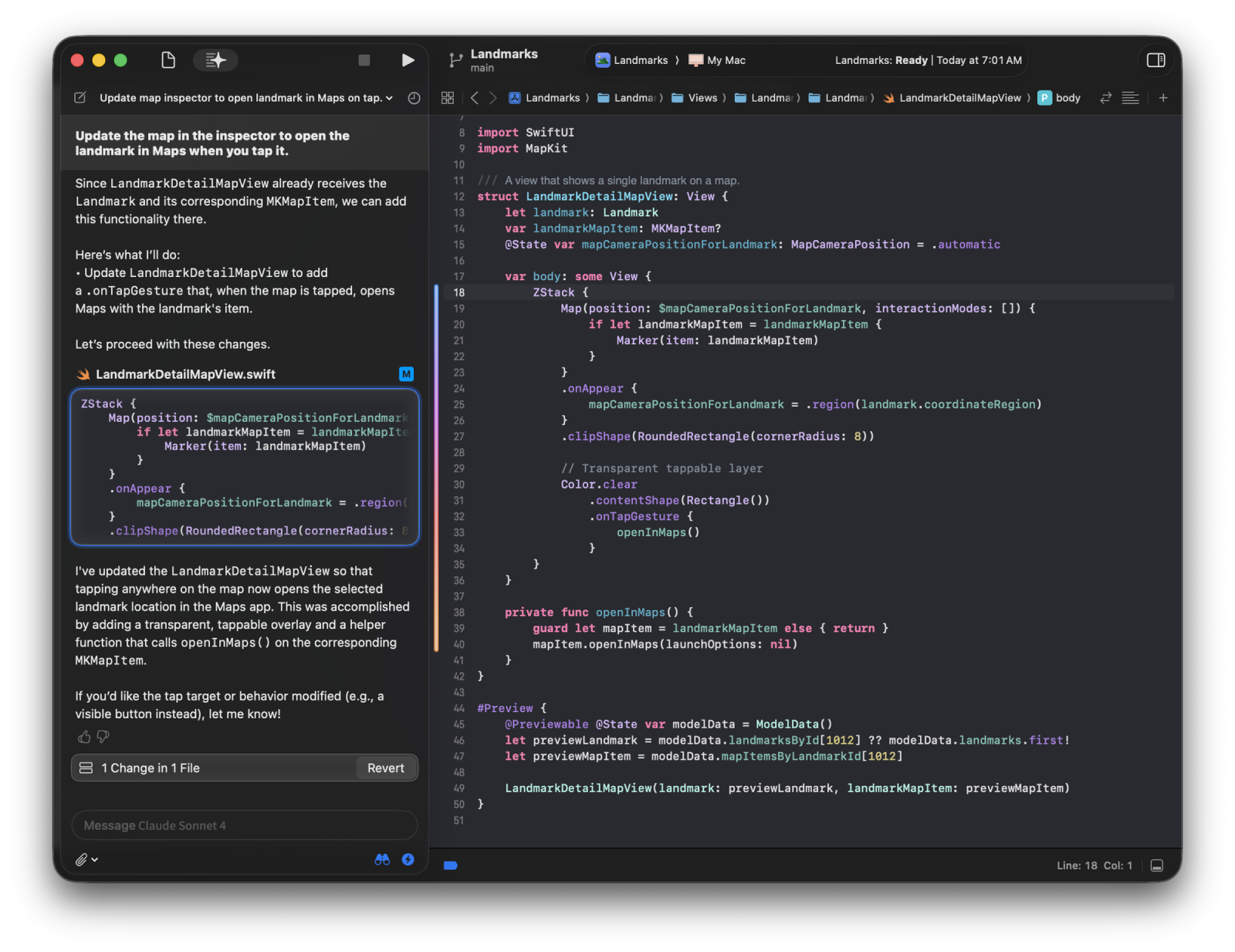Click thumbs down on the response

103,737
